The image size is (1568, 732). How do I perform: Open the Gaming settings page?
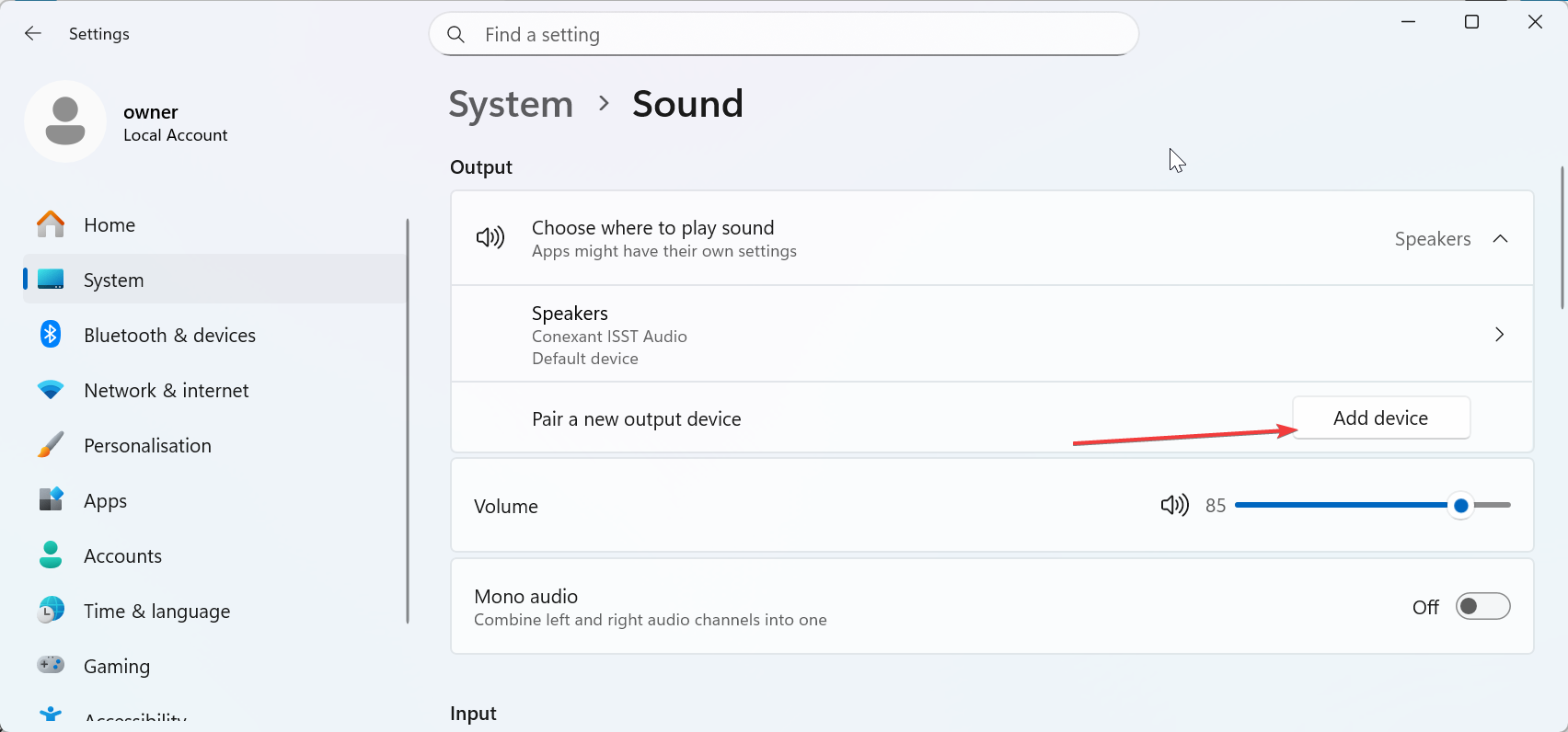117,666
